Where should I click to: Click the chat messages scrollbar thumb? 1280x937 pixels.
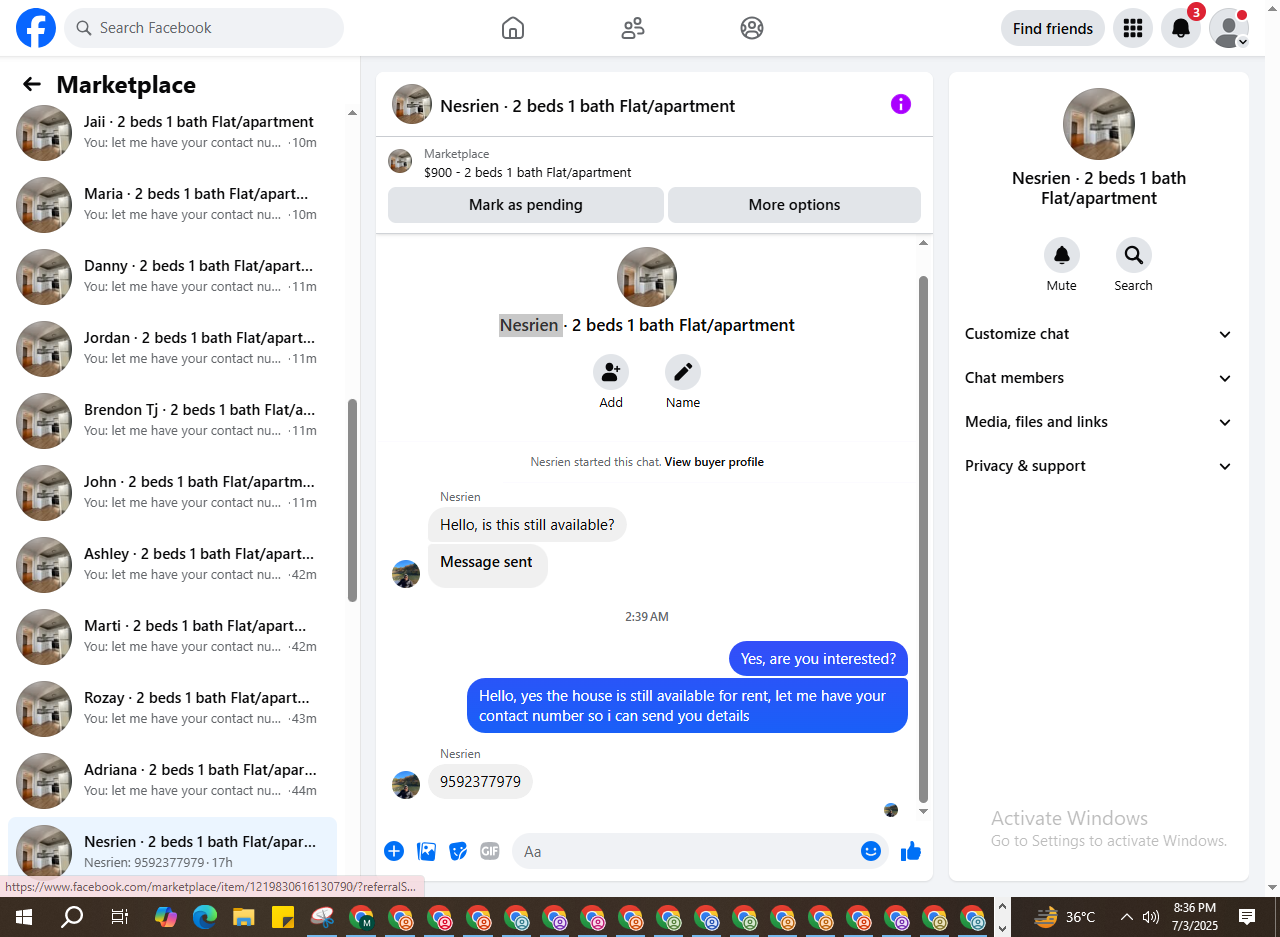924,540
